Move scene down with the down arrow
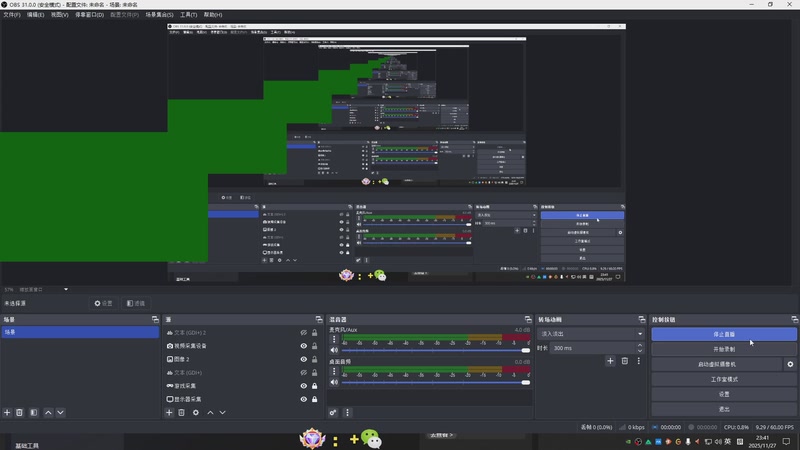The height and width of the screenshot is (450, 800). point(60,412)
